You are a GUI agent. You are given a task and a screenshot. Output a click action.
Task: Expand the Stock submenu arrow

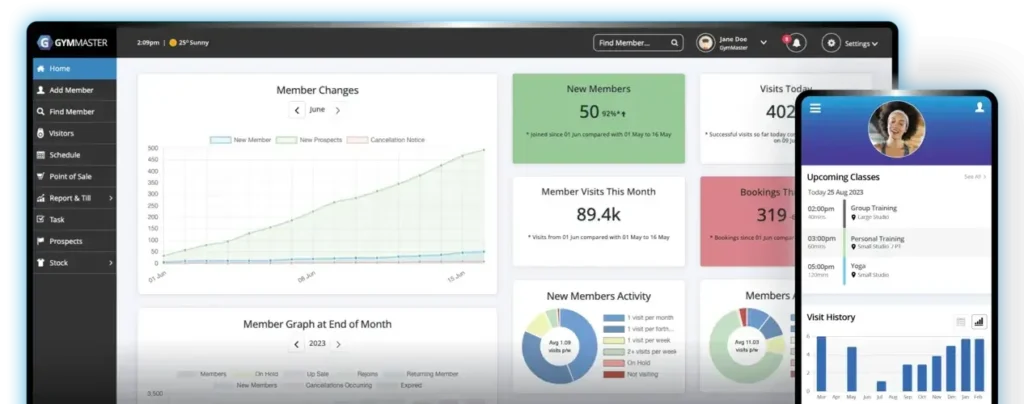click(x=110, y=263)
